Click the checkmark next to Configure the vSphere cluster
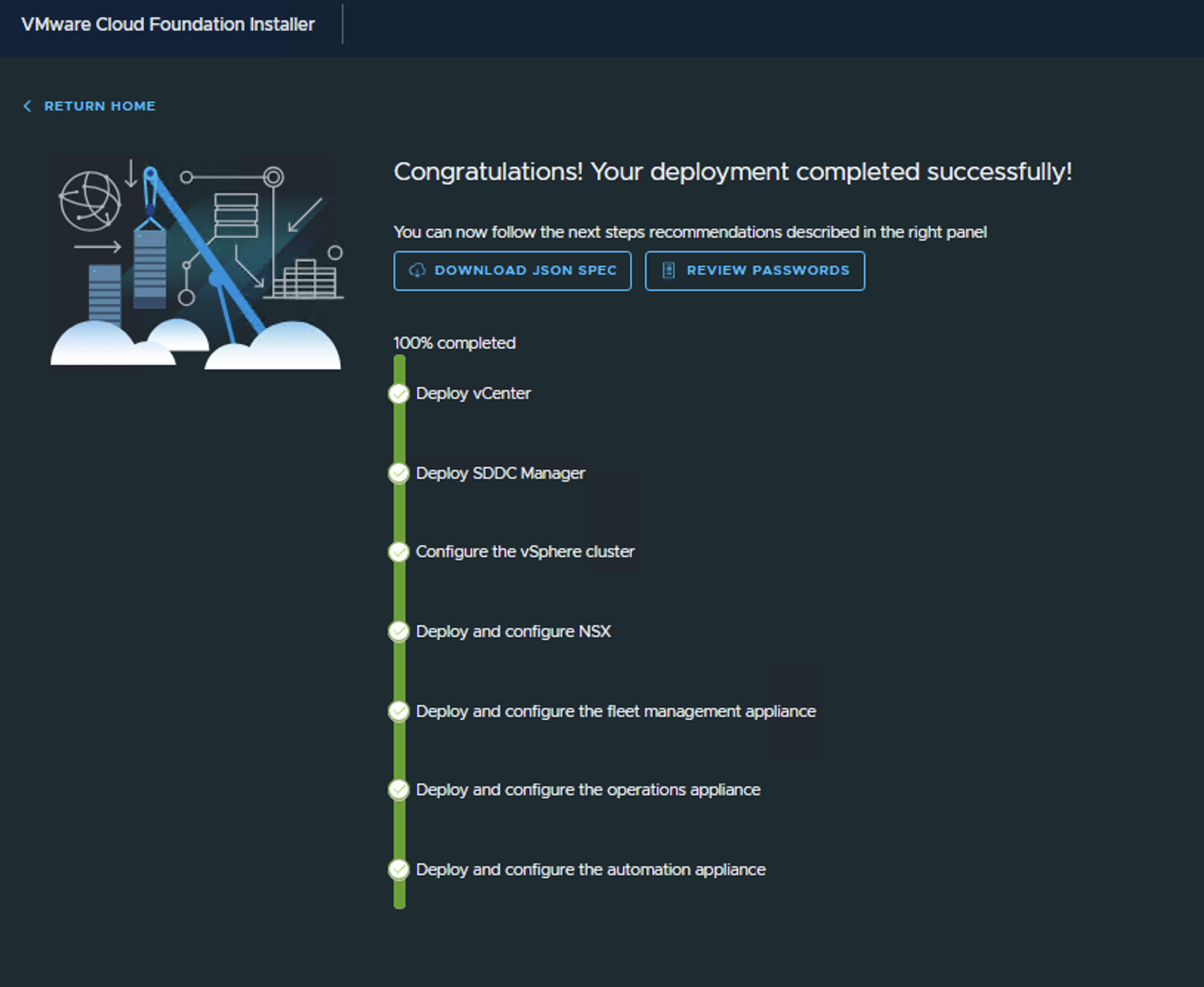 coord(399,552)
